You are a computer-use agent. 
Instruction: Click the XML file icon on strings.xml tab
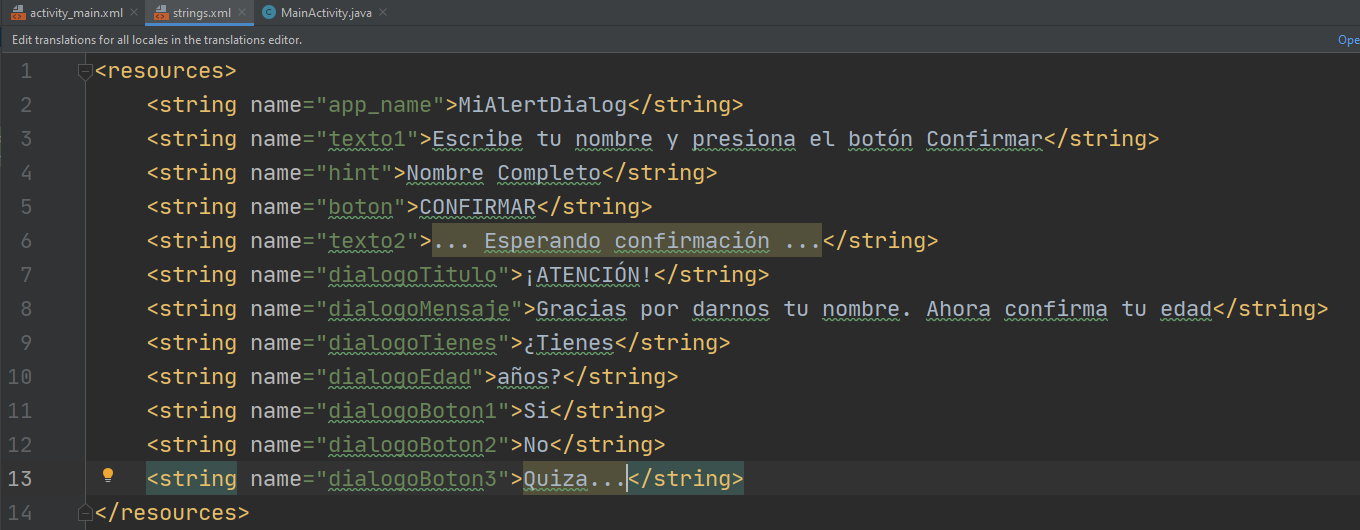point(160,13)
